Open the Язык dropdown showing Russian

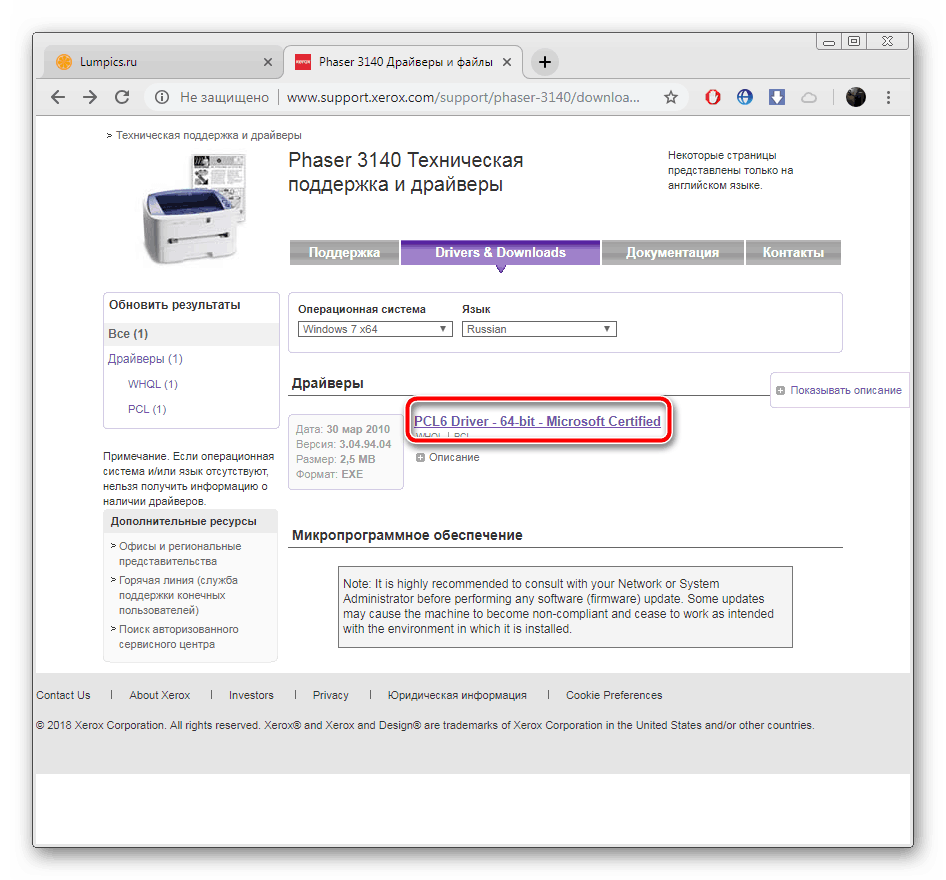pyautogui.click(x=539, y=329)
